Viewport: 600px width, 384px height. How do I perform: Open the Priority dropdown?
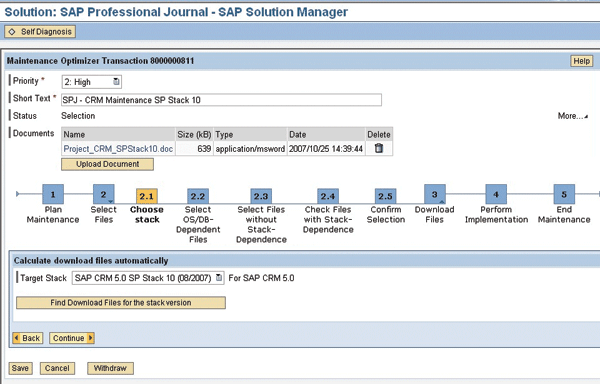click(116, 81)
